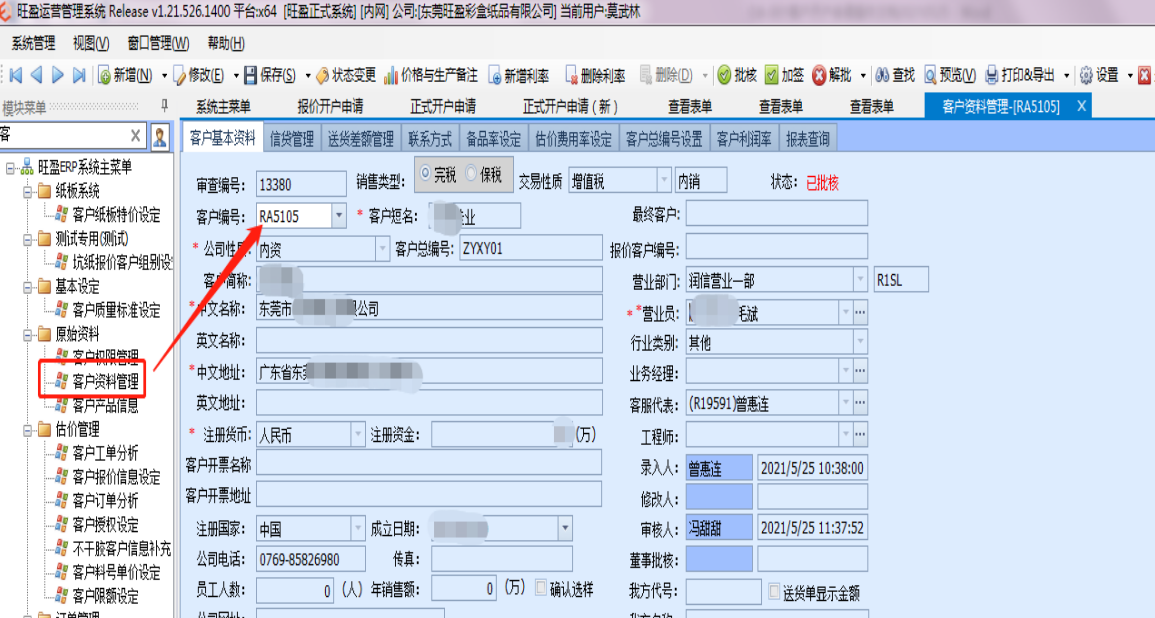Click 删除利率 delete rate button
Viewport: 1155px width, 618px height.
[595, 75]
